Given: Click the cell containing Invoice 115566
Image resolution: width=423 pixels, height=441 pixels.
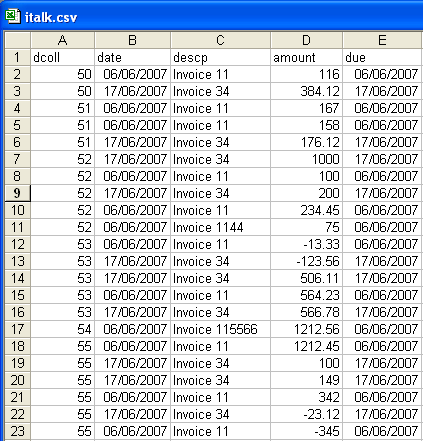Looking at the screenshot, I should 220,329.
